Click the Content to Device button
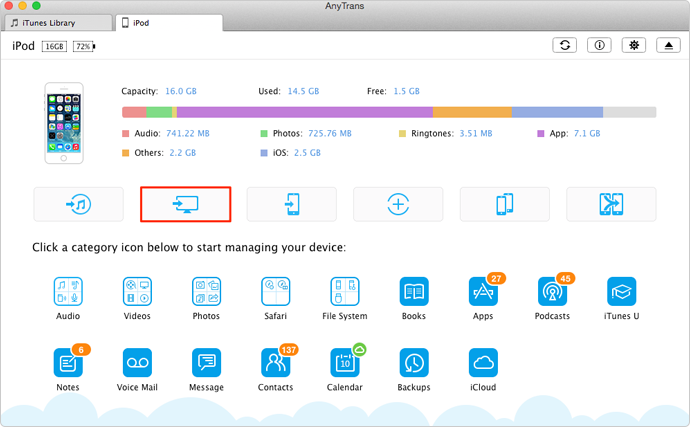 tap(292, 204)
